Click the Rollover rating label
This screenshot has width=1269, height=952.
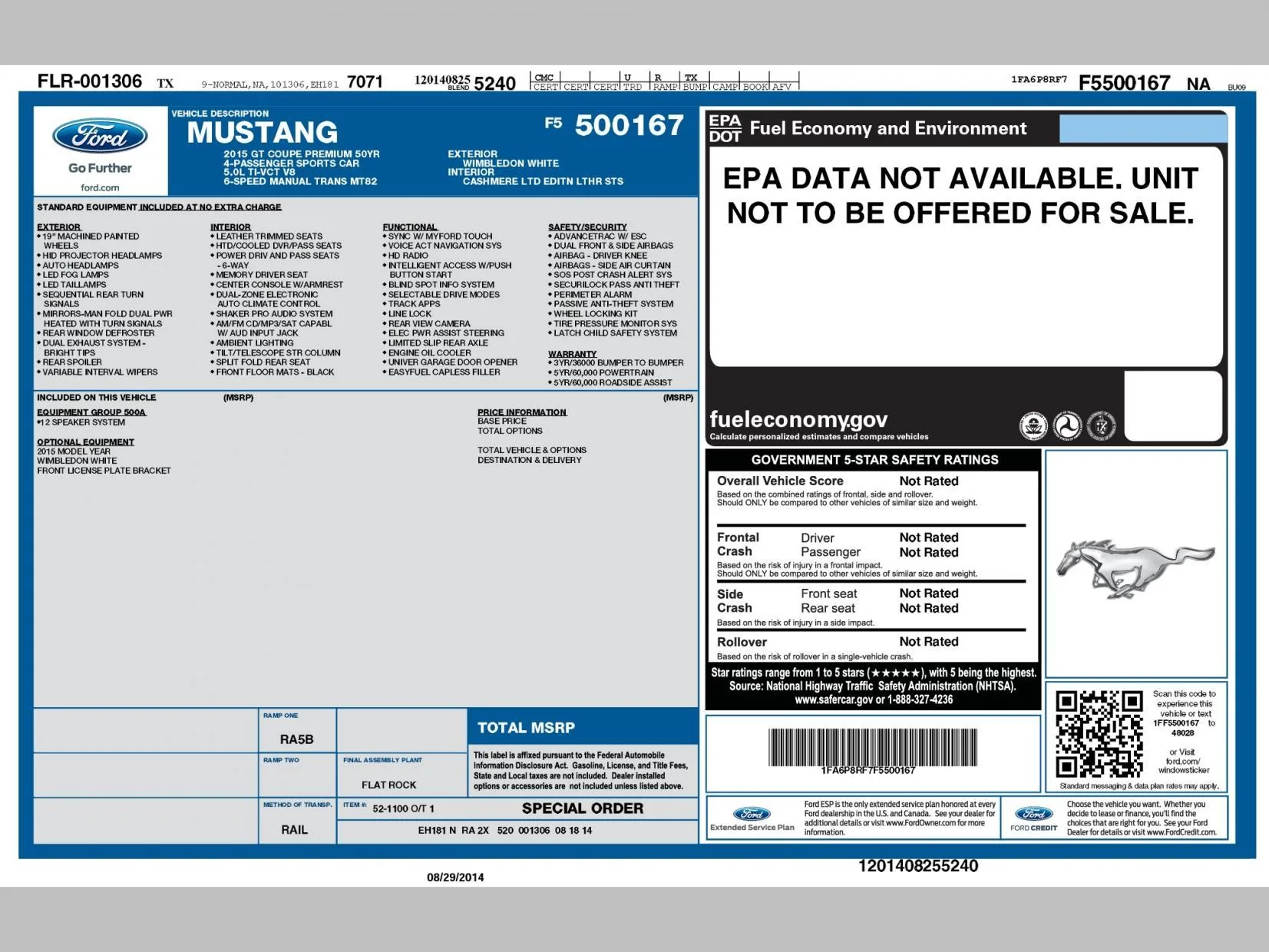click(x=742, y=642)
